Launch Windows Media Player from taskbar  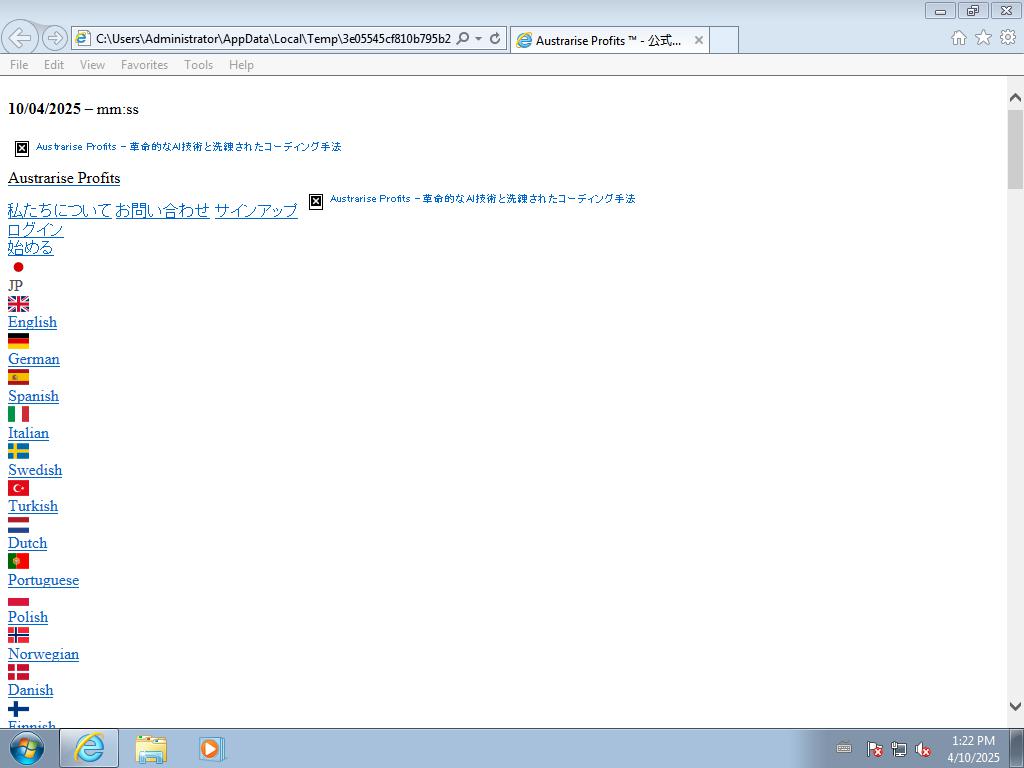pyautogui.click(x=211, y=748)
